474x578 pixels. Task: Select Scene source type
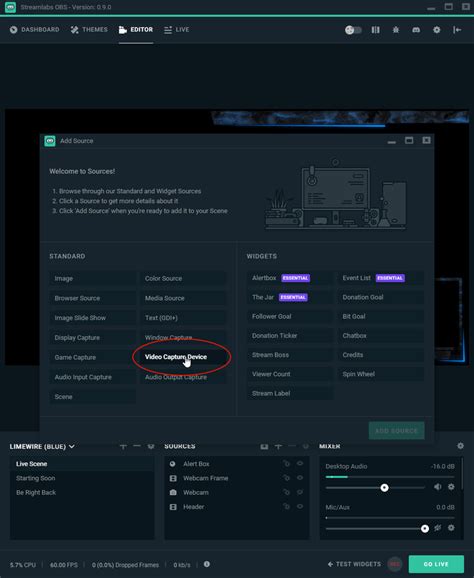(93, 397)
